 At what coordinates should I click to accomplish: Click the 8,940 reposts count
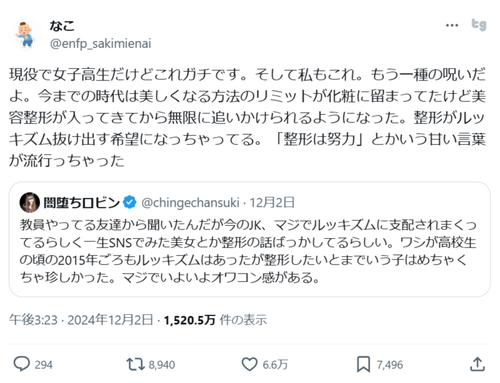162,365
